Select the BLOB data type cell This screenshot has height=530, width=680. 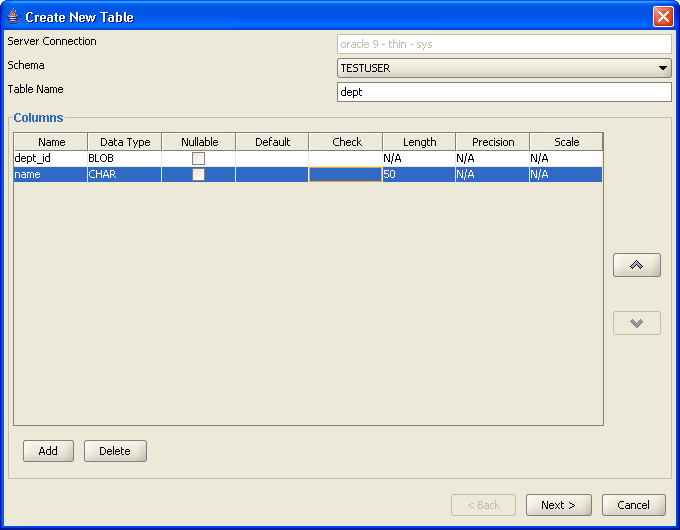coord(124,158)
